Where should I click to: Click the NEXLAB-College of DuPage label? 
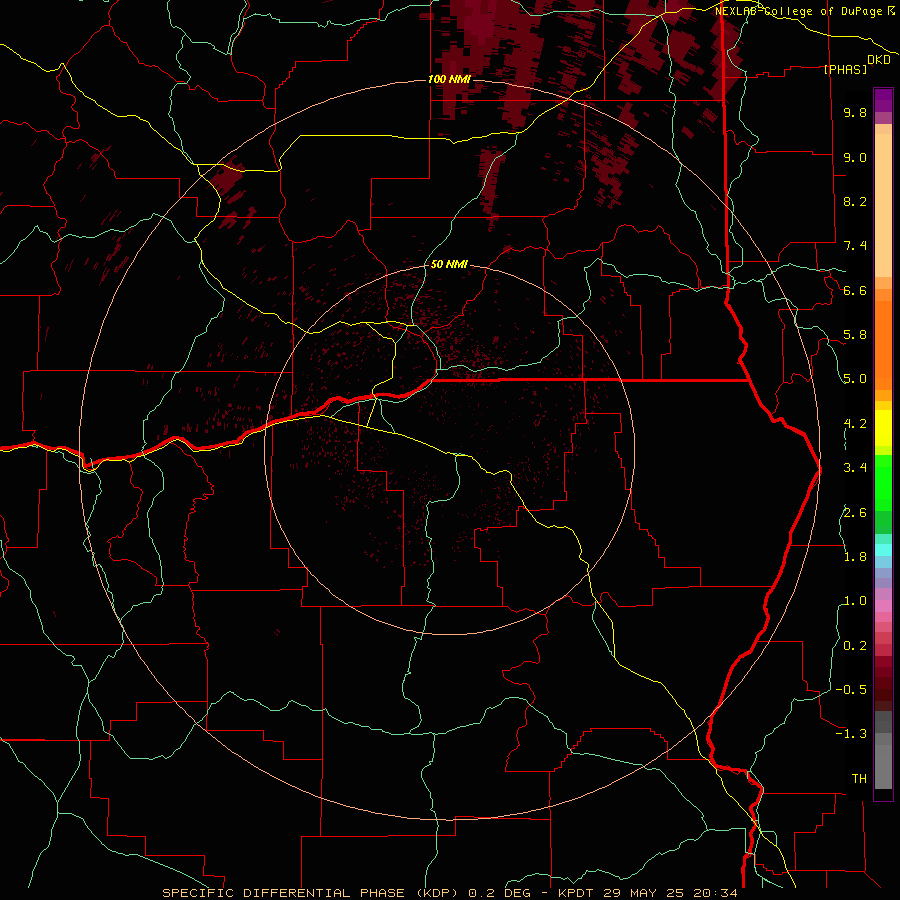800,11
